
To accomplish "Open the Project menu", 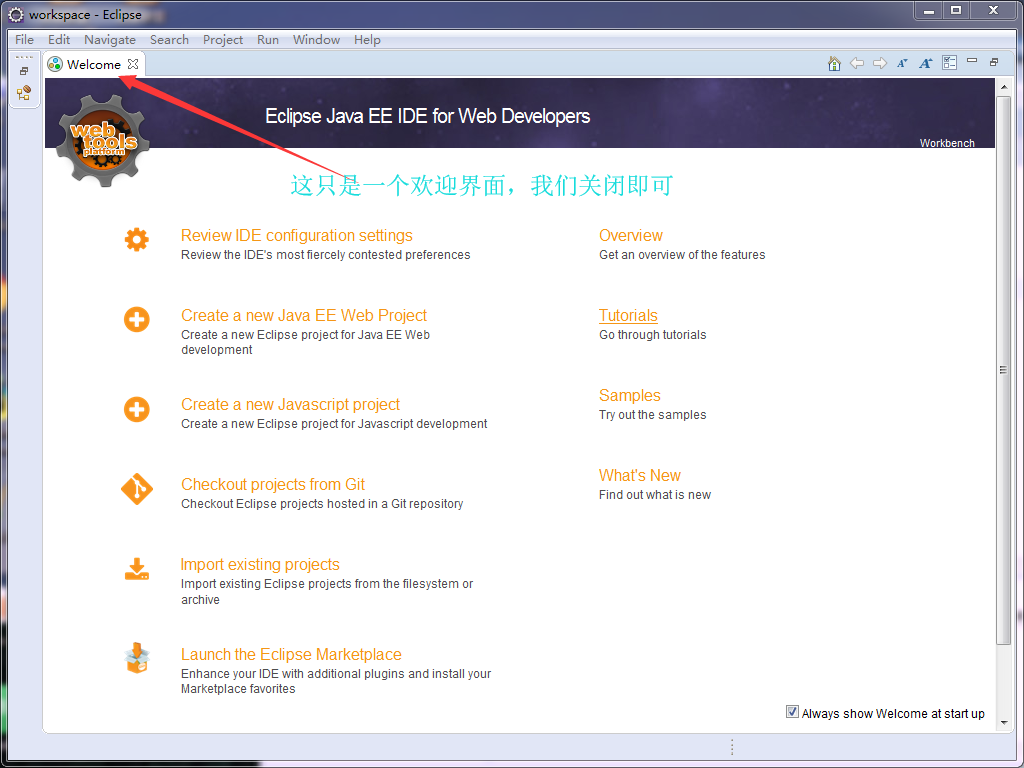I will click(x=223, y=40).
